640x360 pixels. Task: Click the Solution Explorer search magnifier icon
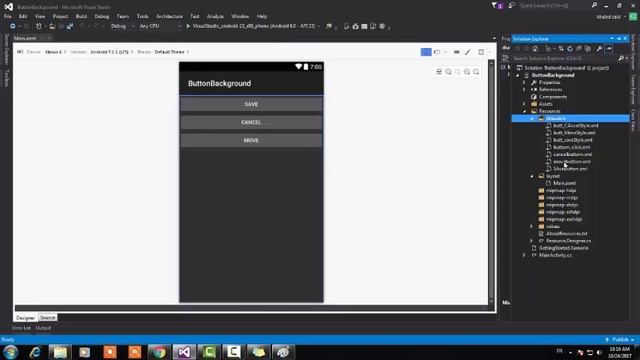(621, 58)
